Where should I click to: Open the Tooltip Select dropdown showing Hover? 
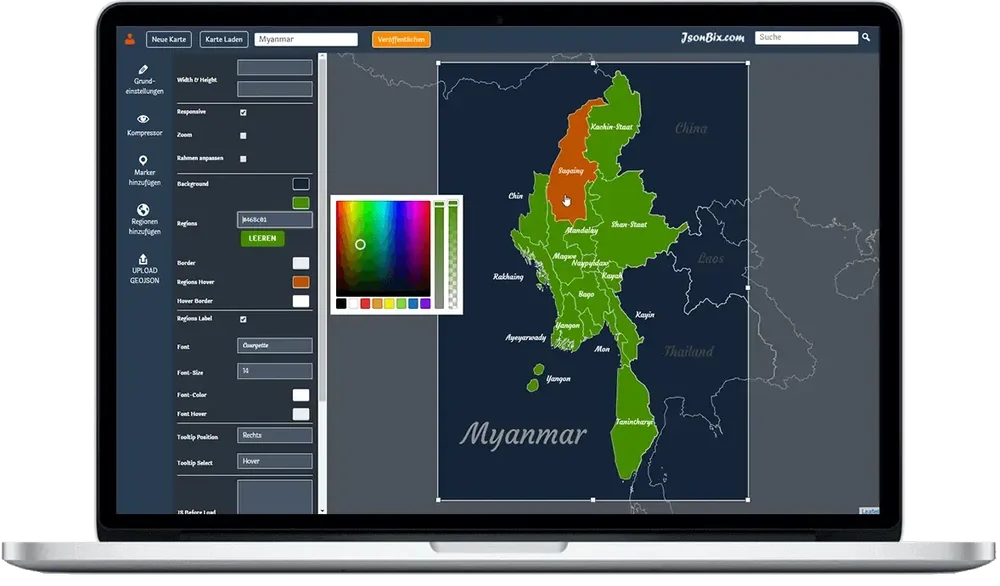(x=274, y=460)
